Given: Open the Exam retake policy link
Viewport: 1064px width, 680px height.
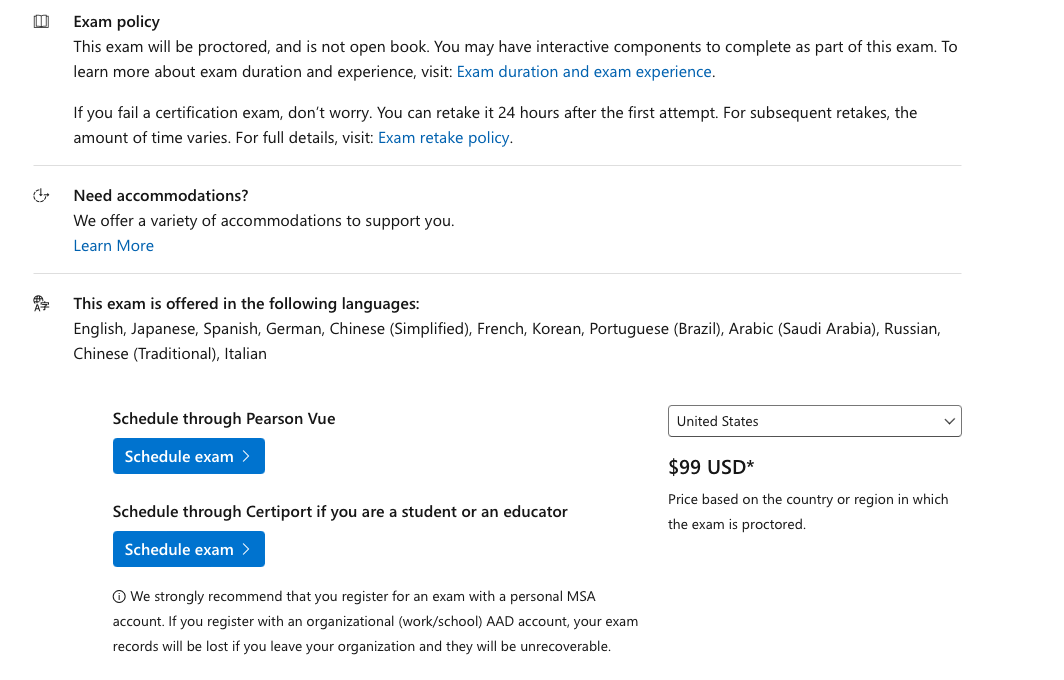Looking at the screenshot, I should [x=444, y=138].
